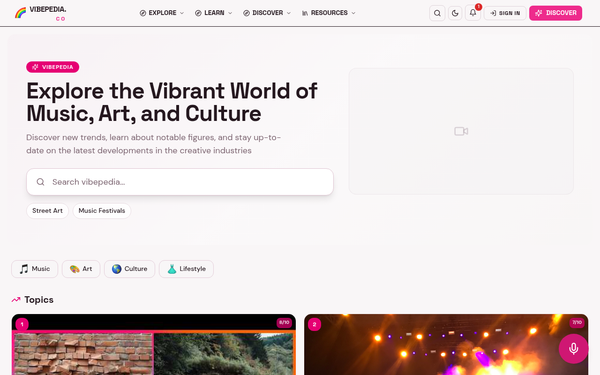Click the 7/10 rating badge on second card

click(577, 323)
